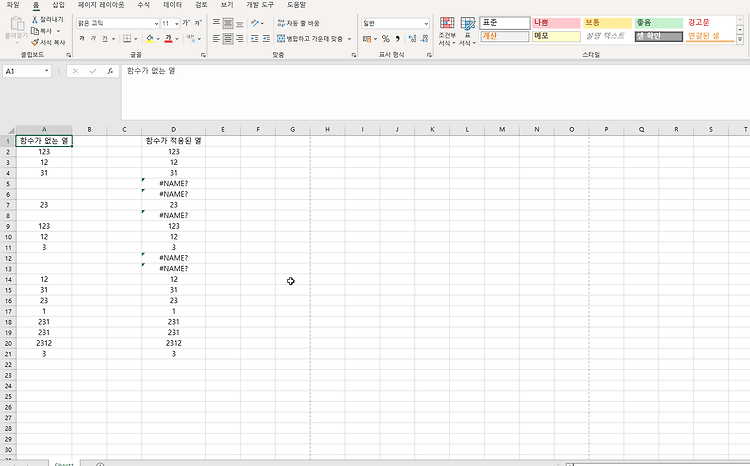The image size is (750, 466).
Task: Open the font name dropdown (맑은 고딕)
Action: tap(156, 23)
